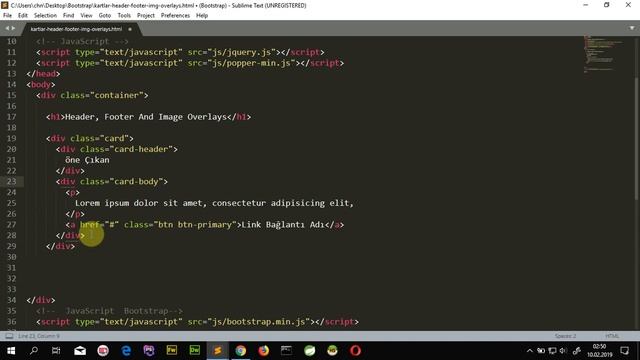Screen dimensions: 640x360
Task: Open the pen/link tray icon beside volume
Action: [x=576, y=351]
